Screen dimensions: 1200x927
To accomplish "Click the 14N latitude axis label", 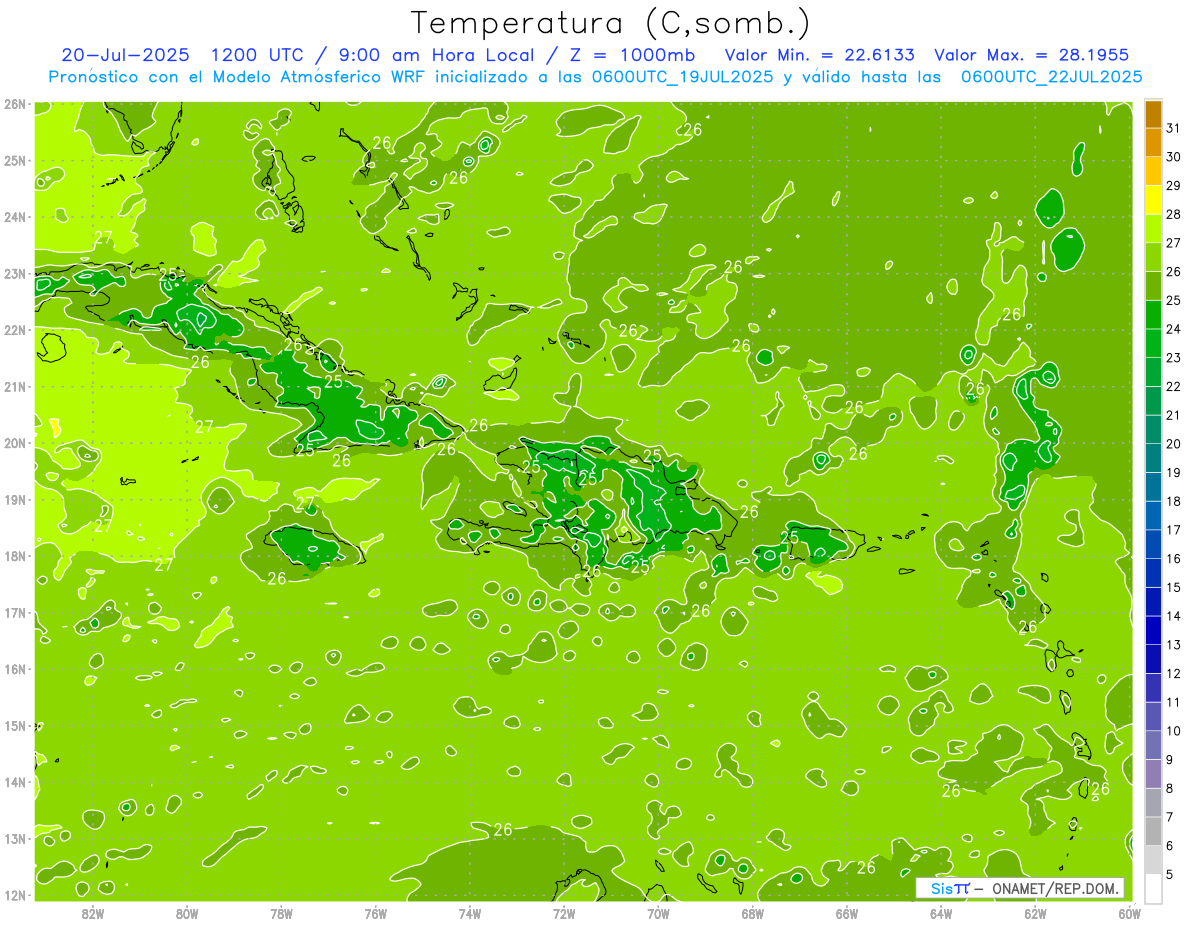I will coord(15,782).
